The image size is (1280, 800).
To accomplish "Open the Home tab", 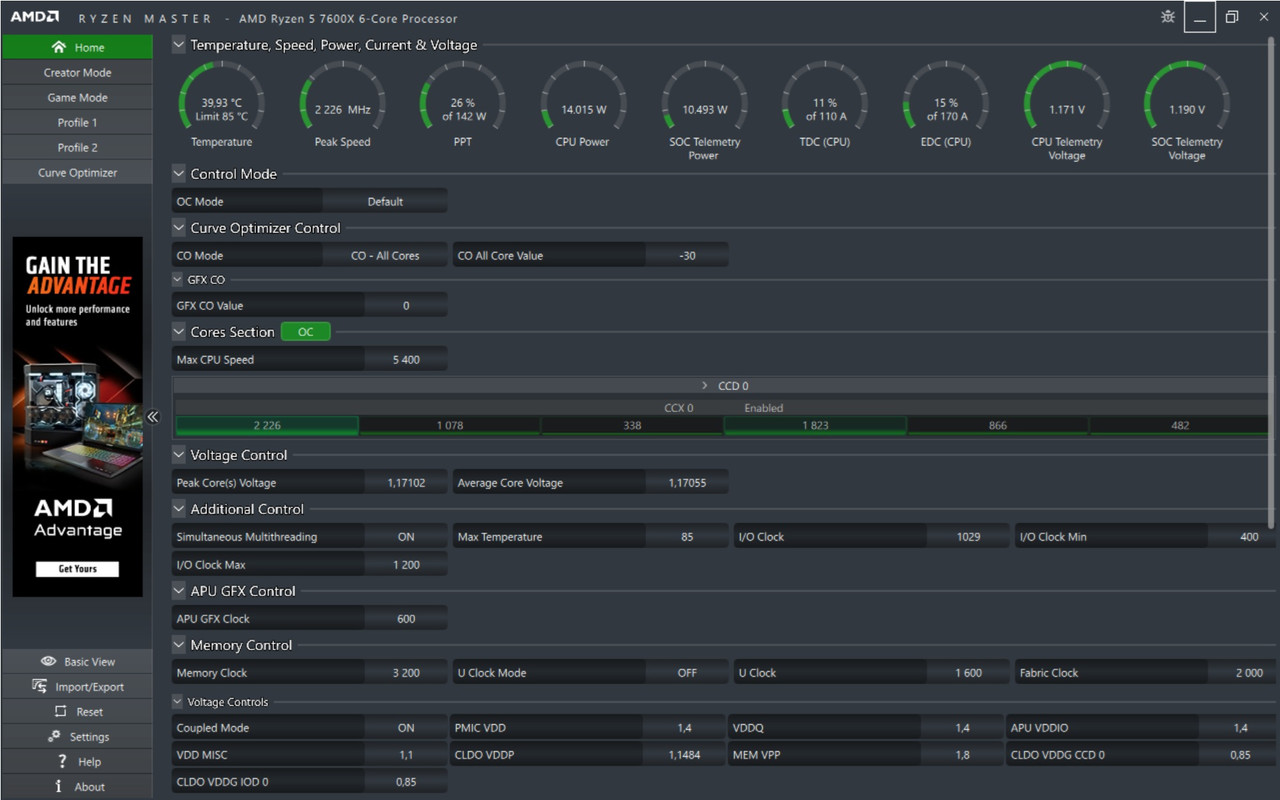I will point(77,47).
